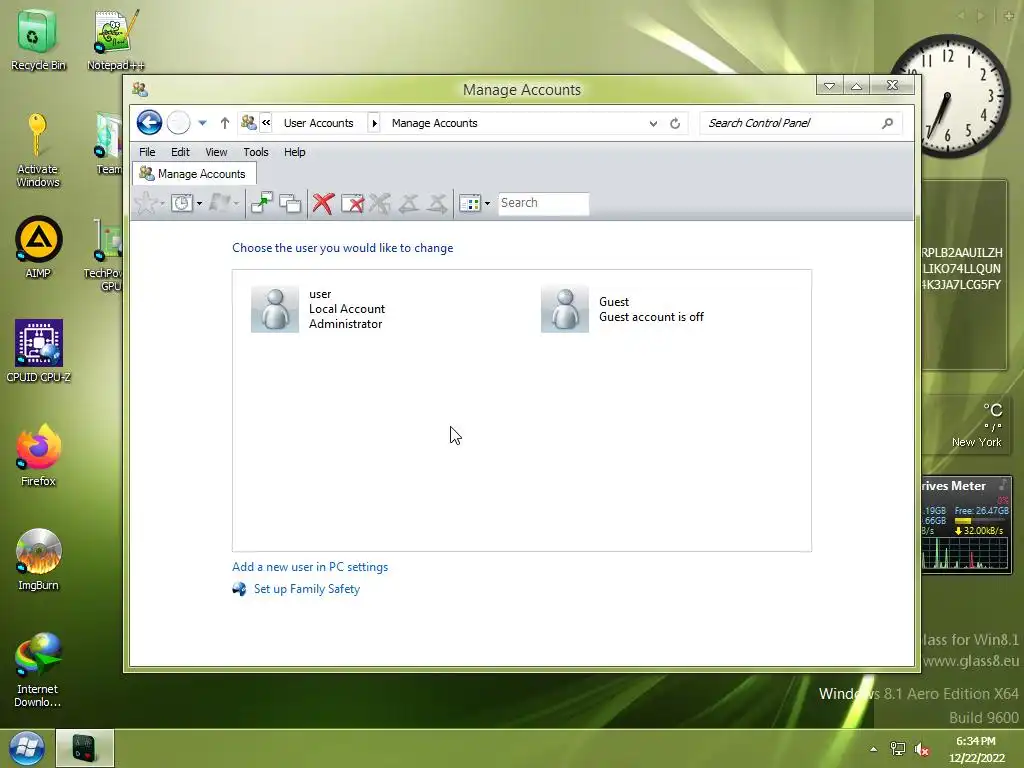
Task: Expand the dropdown beside the history clock
Action: (199, 203)
